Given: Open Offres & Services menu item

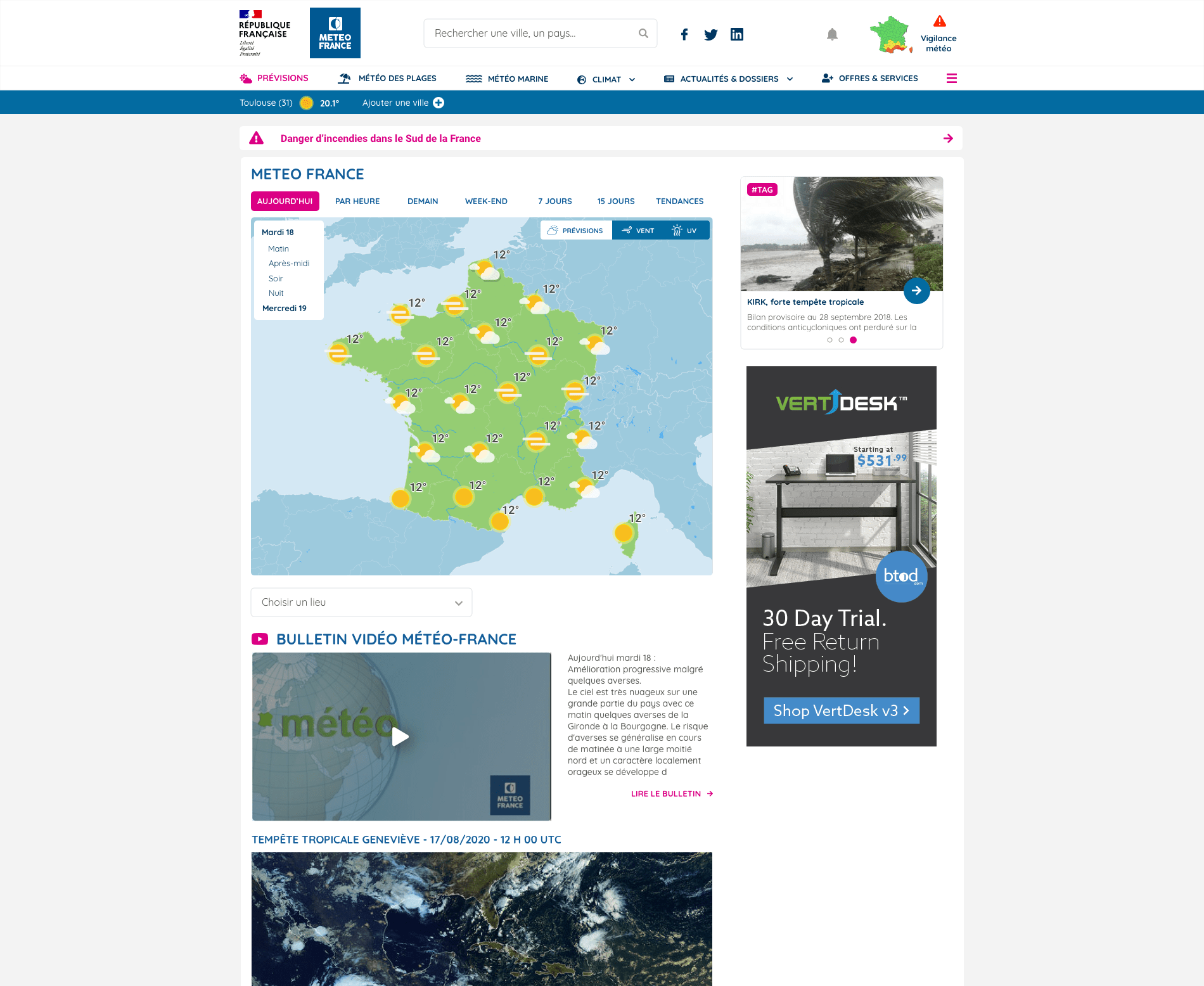Looking at the screenshot, I should pos(869,79).
